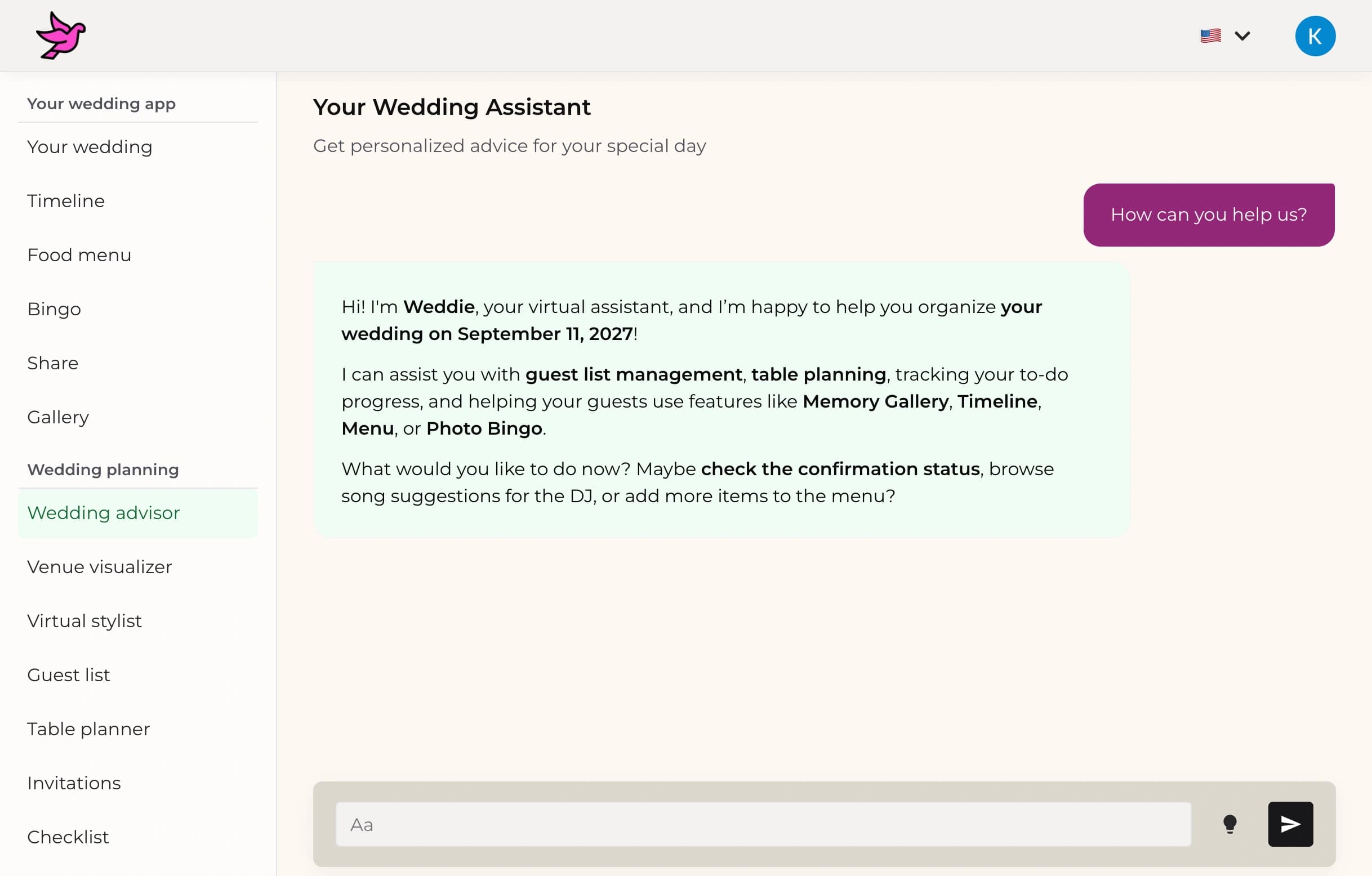Click the send message icon
1372x876 pixels.
click(x=1289, y=824)
